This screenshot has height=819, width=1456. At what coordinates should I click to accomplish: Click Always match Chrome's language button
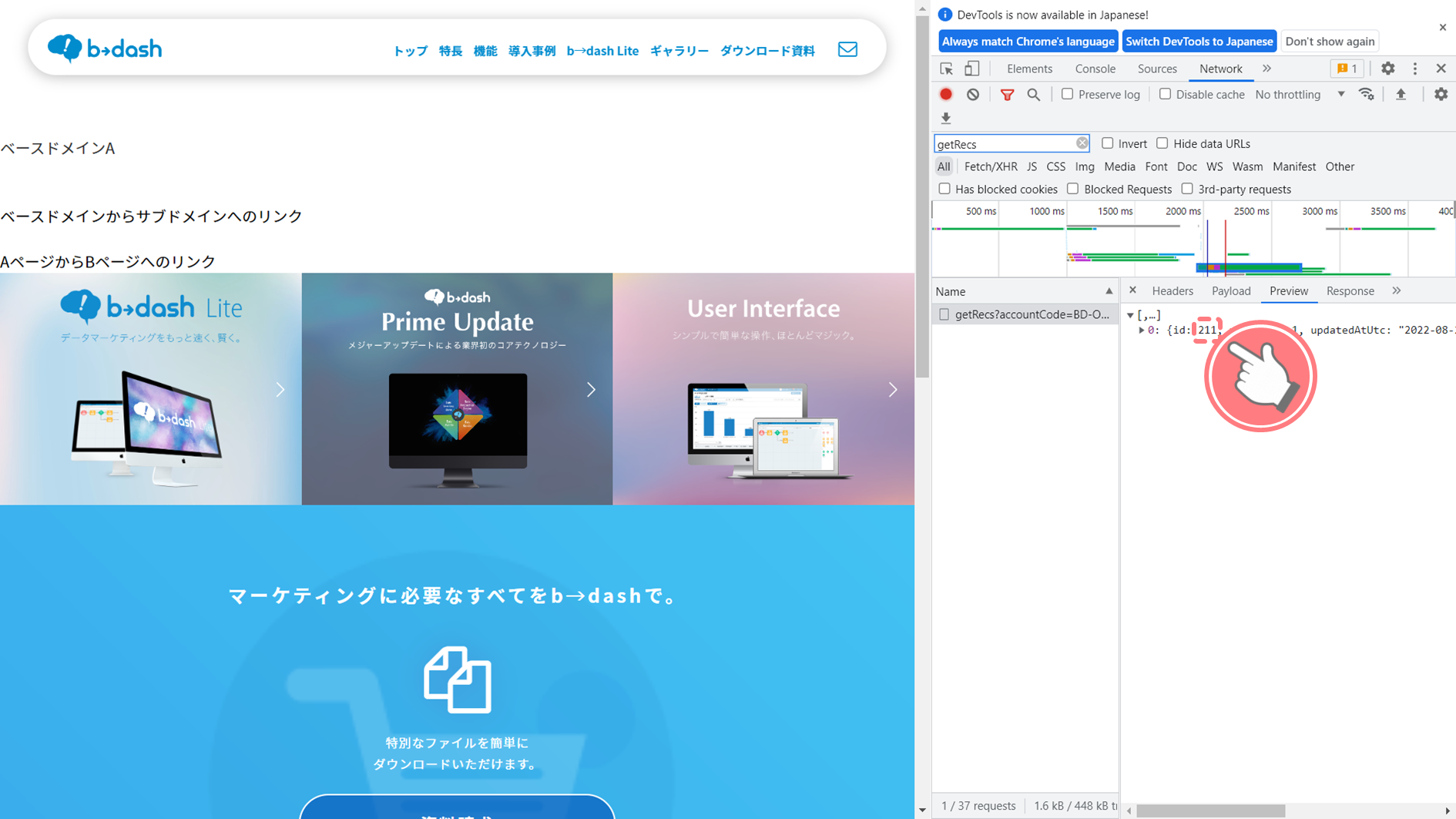1028,42
